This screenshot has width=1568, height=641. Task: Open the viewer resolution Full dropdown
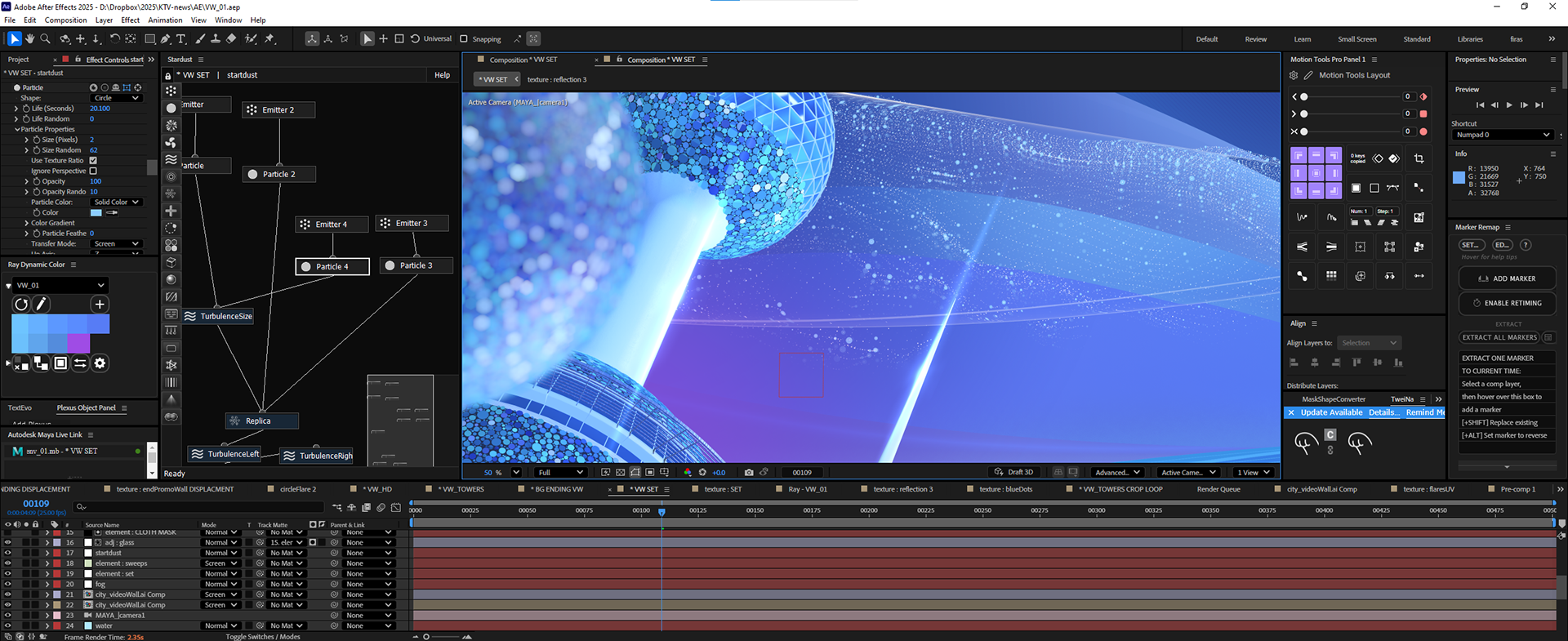click(560, 472)
